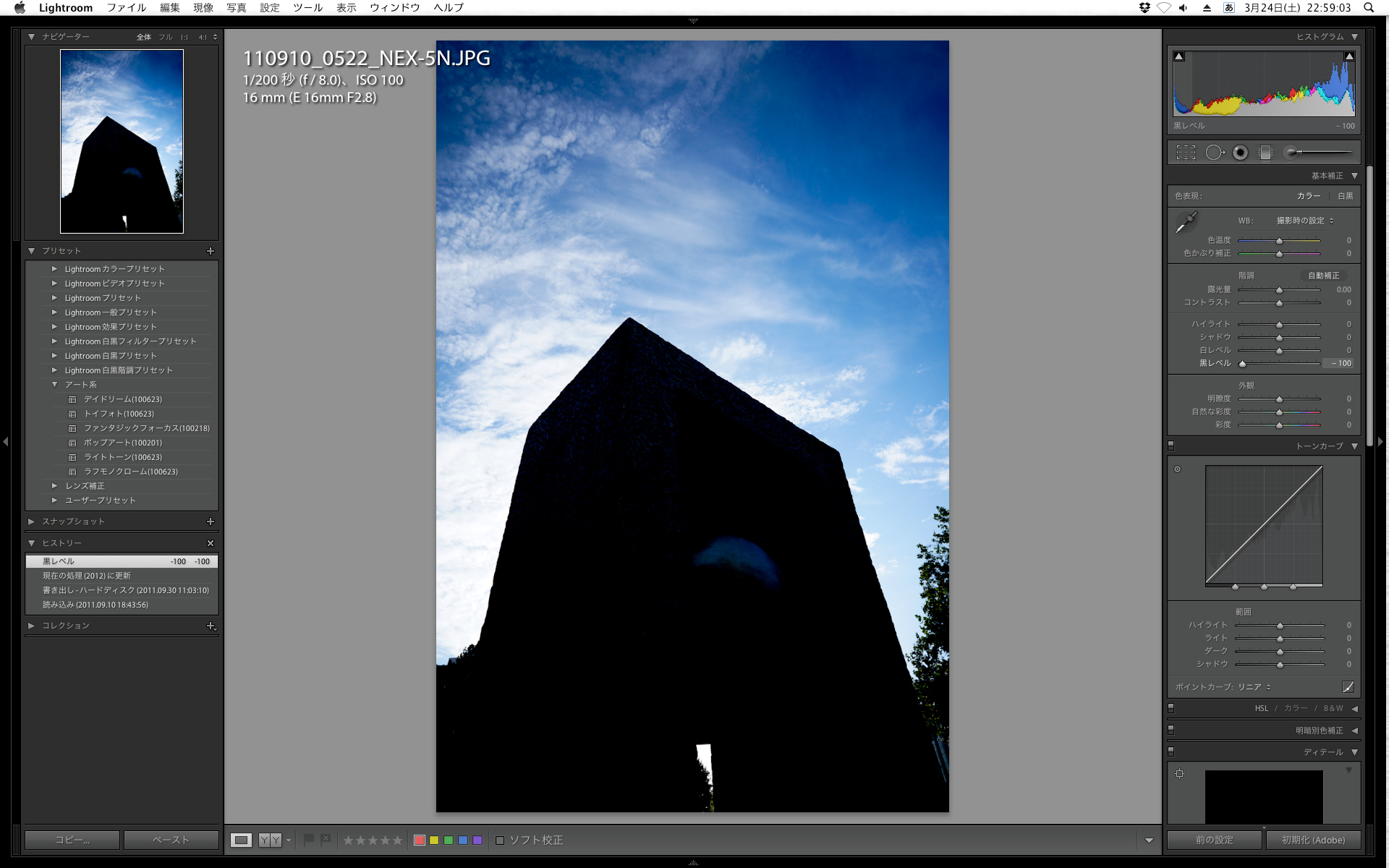Expand the スナップショット panel
Screen dimensions: 1389x868
[x=32, y=522]
